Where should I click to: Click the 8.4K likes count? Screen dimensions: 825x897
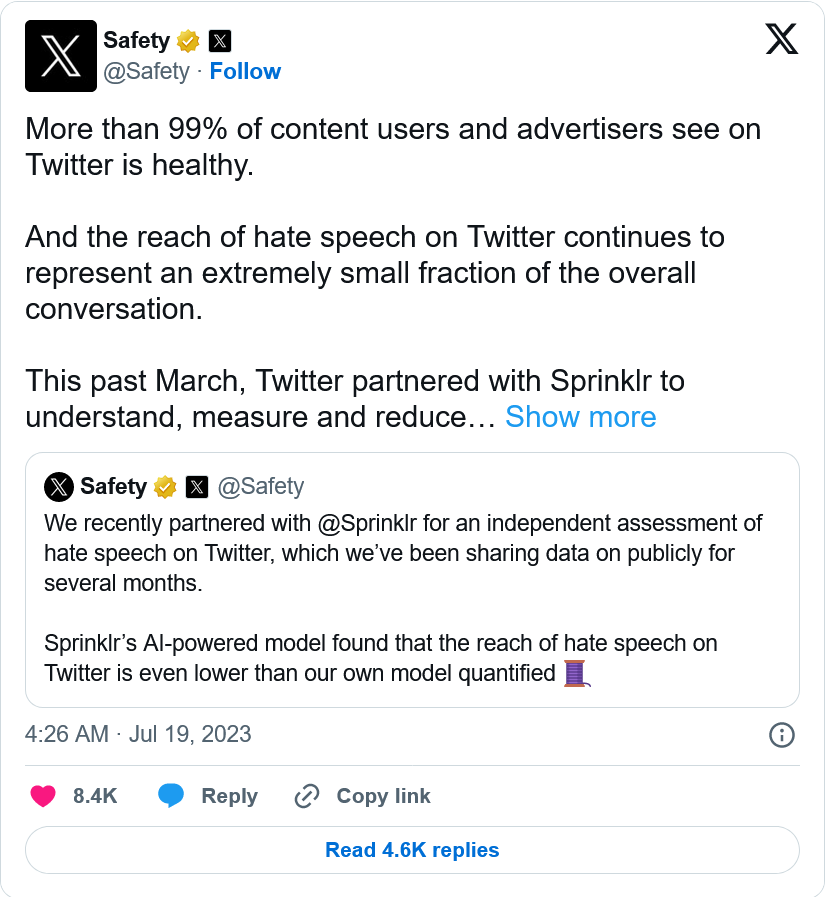pos(95,796)
